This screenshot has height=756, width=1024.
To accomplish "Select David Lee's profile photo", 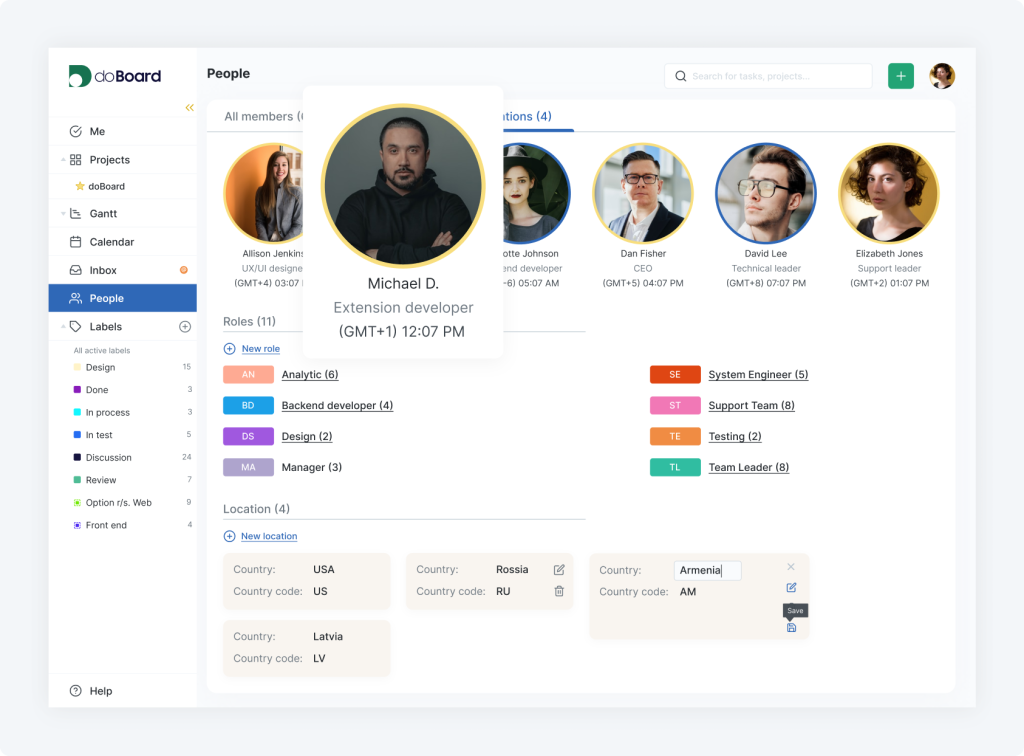I will point(765,193).
